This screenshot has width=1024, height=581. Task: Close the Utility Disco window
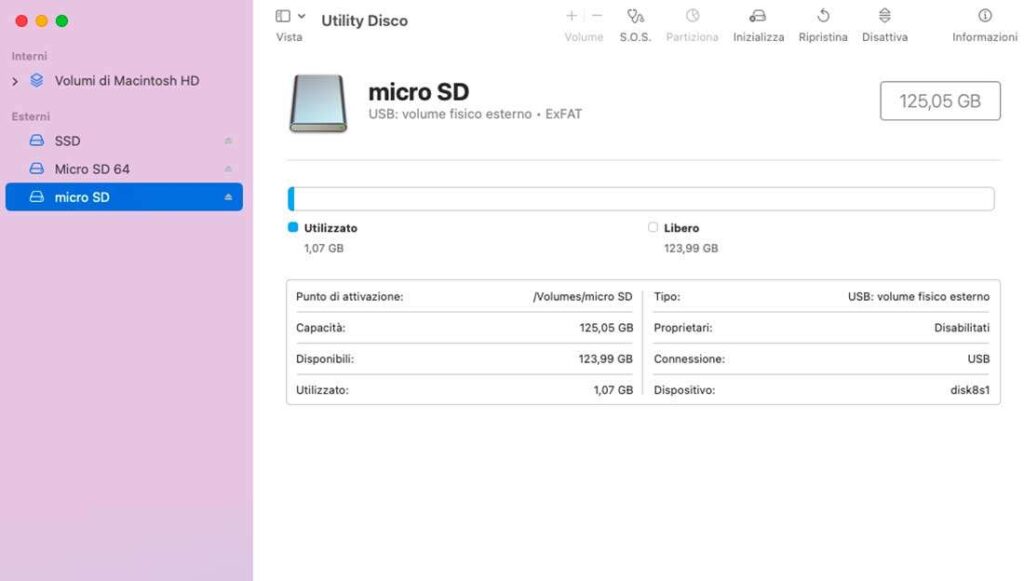pyautogui.click(x=22, y=21)
